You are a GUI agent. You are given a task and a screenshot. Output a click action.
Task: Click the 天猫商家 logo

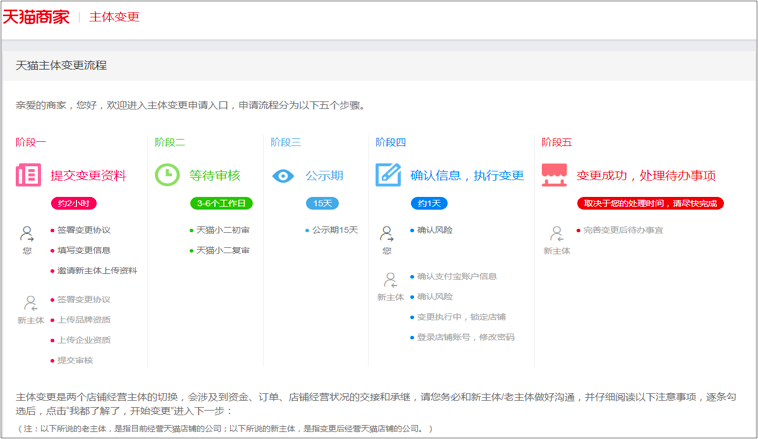point(36,17)
